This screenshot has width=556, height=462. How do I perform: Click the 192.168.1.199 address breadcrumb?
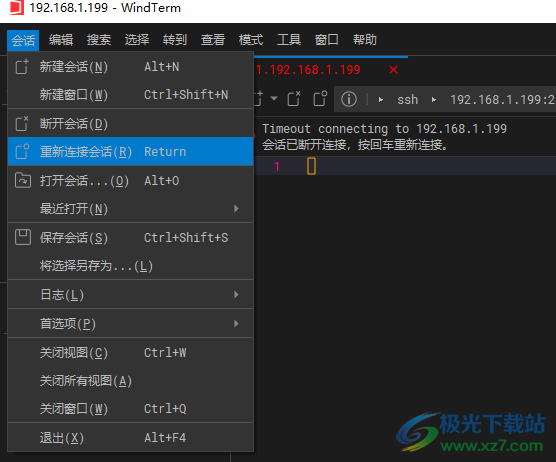(502, 100)
